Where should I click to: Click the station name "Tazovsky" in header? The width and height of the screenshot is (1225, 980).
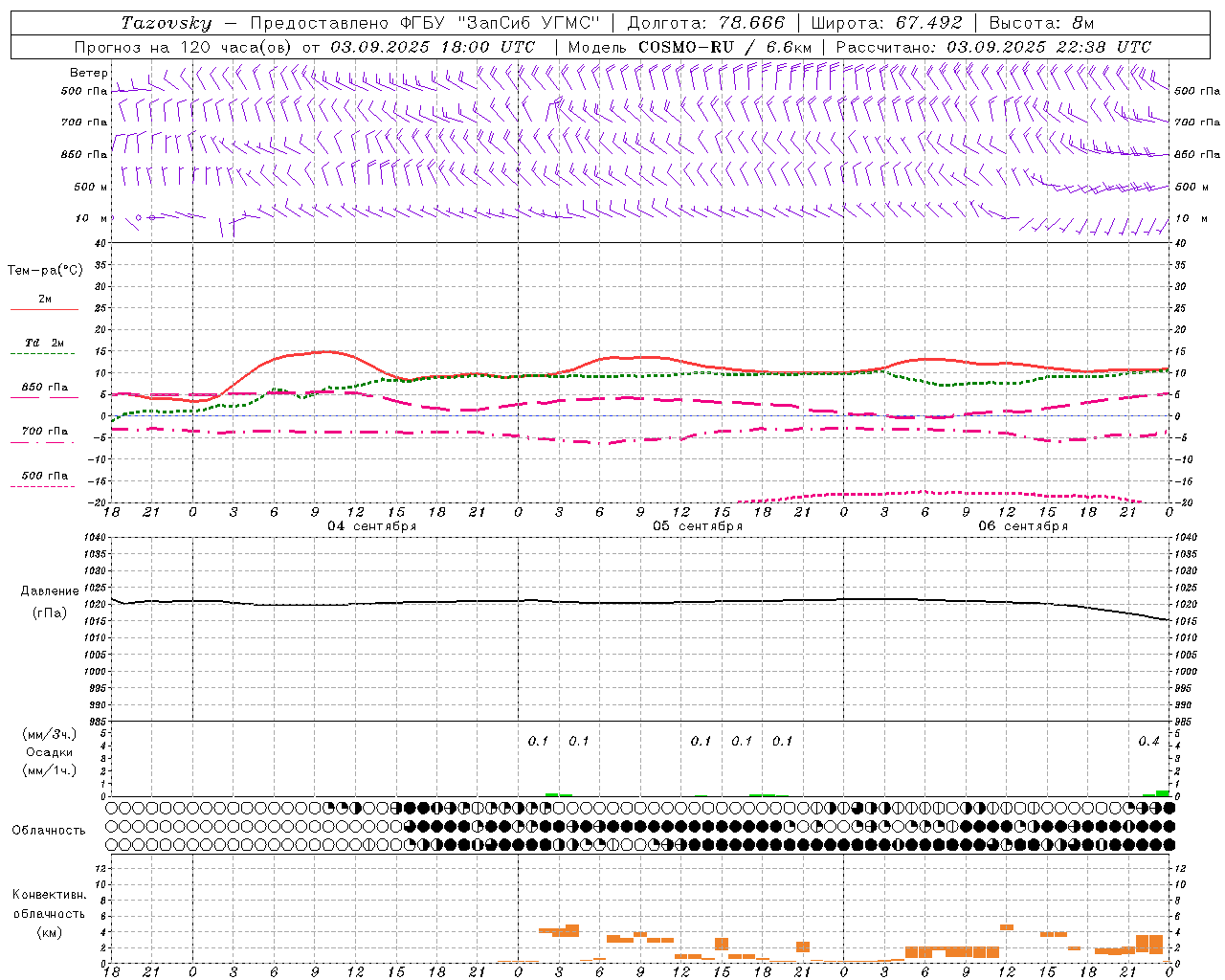click(167, 23)
